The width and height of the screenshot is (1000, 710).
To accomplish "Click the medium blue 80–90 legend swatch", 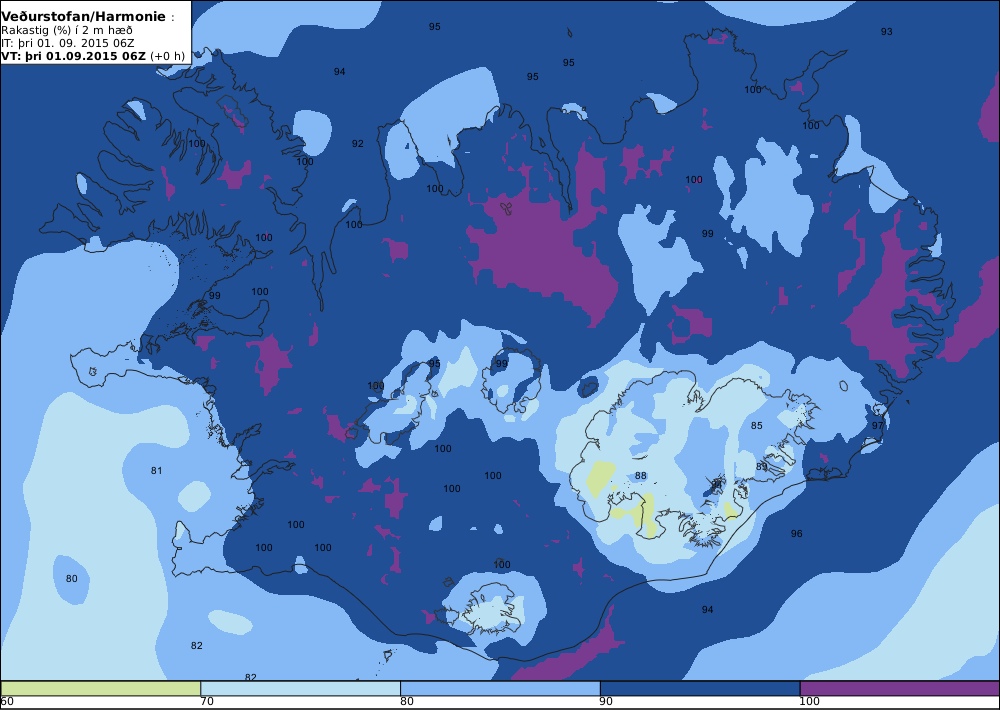I will click(x=500, y=688).
